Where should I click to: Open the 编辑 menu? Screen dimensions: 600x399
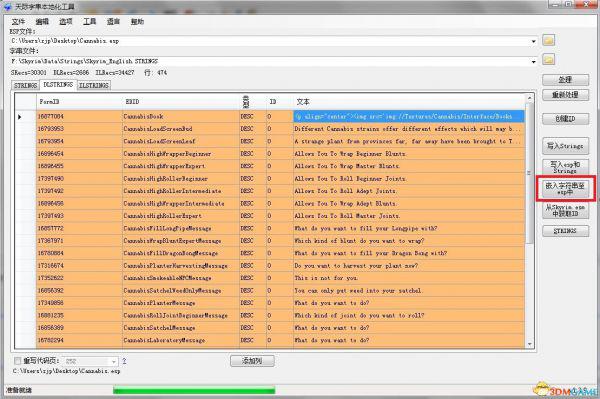point(42,21)
